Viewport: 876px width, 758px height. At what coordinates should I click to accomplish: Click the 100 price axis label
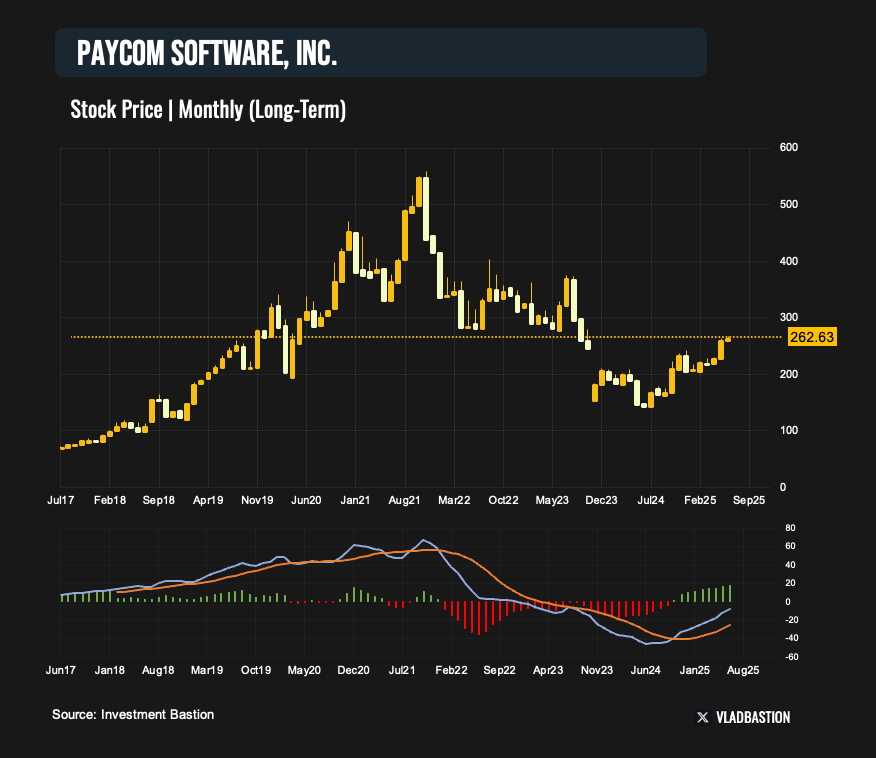point(789,431)
